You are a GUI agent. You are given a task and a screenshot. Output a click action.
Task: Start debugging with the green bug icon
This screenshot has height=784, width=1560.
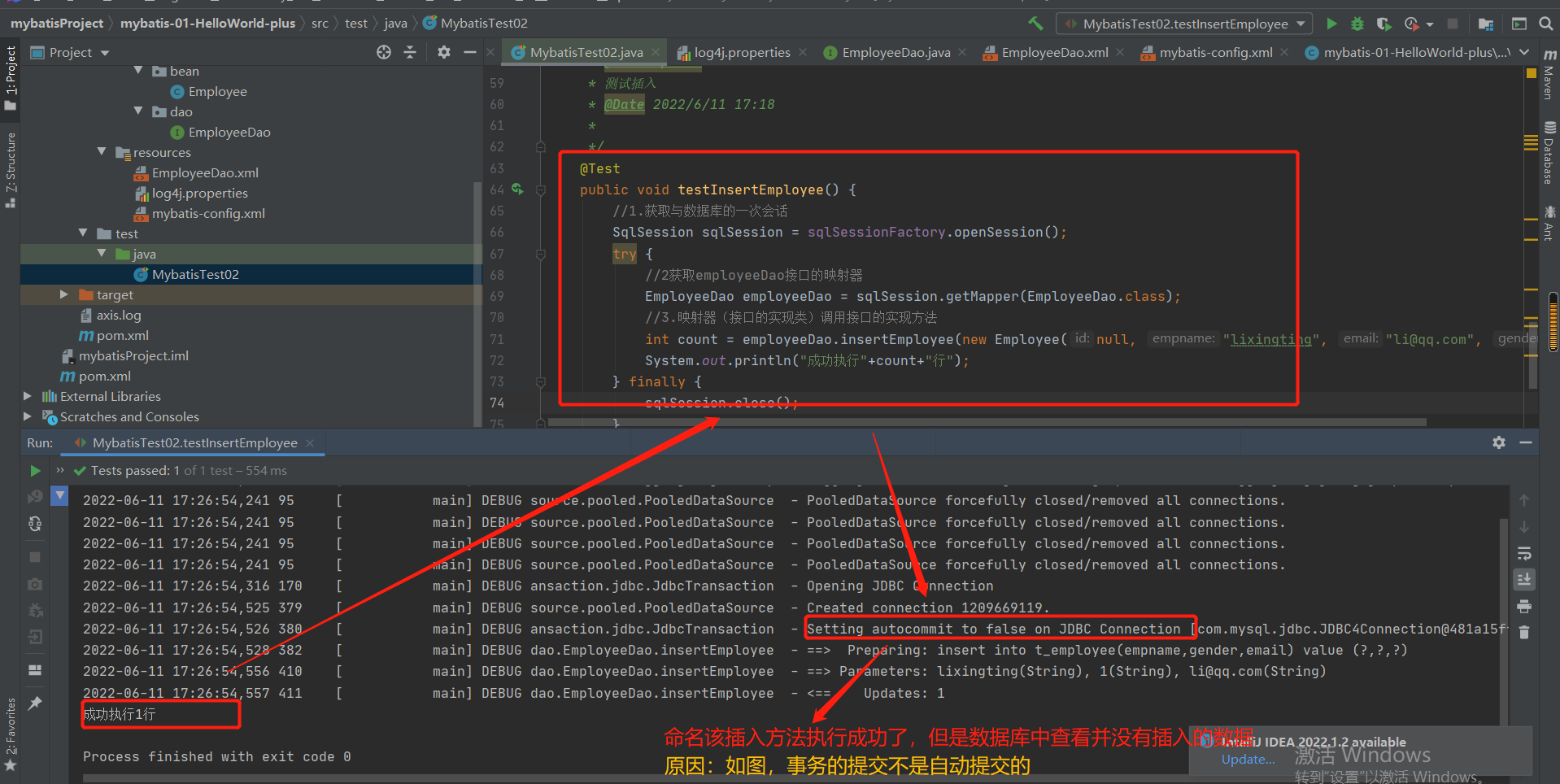1357,24
